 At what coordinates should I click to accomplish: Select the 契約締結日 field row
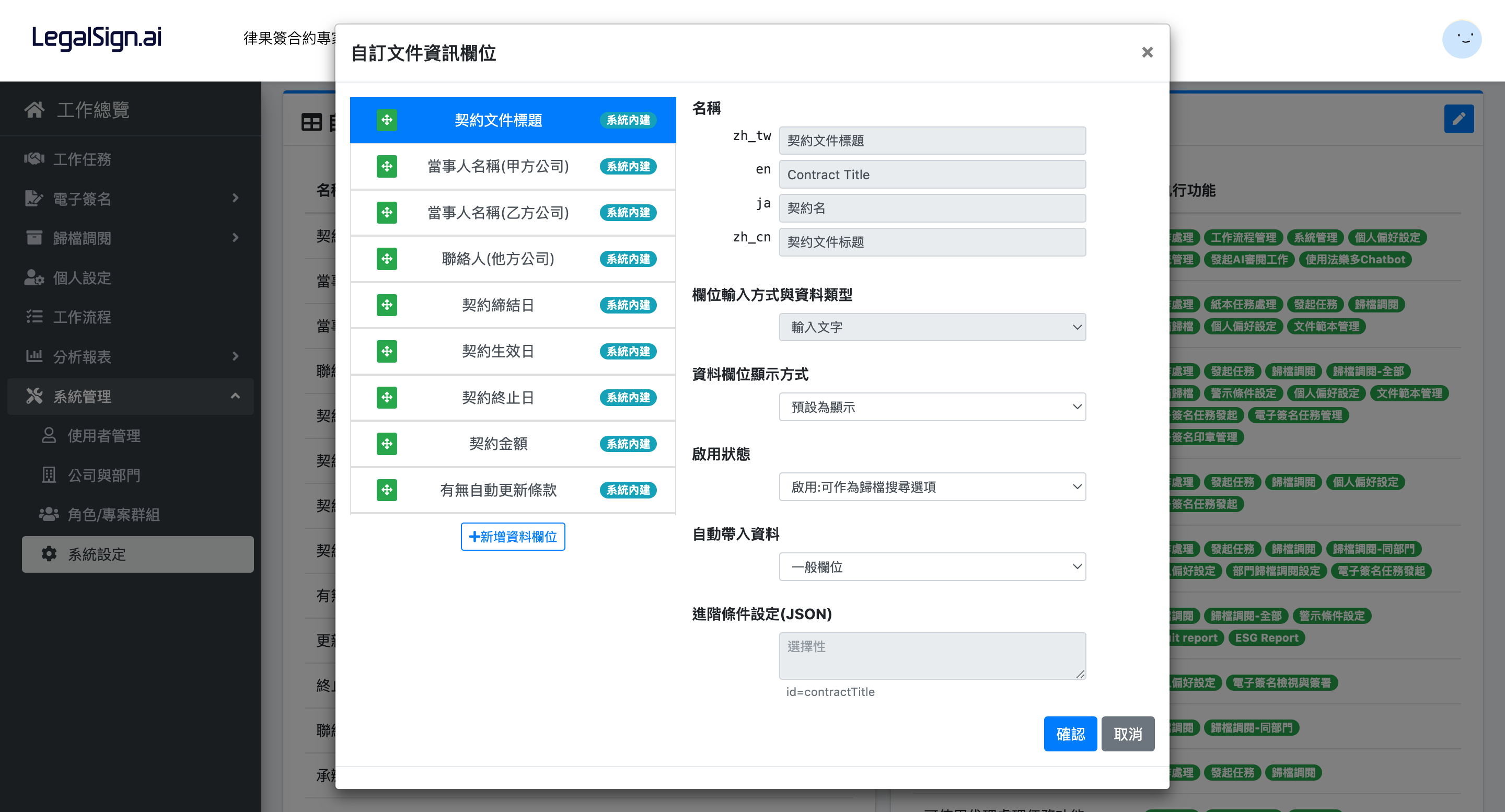tap(512, 305)
